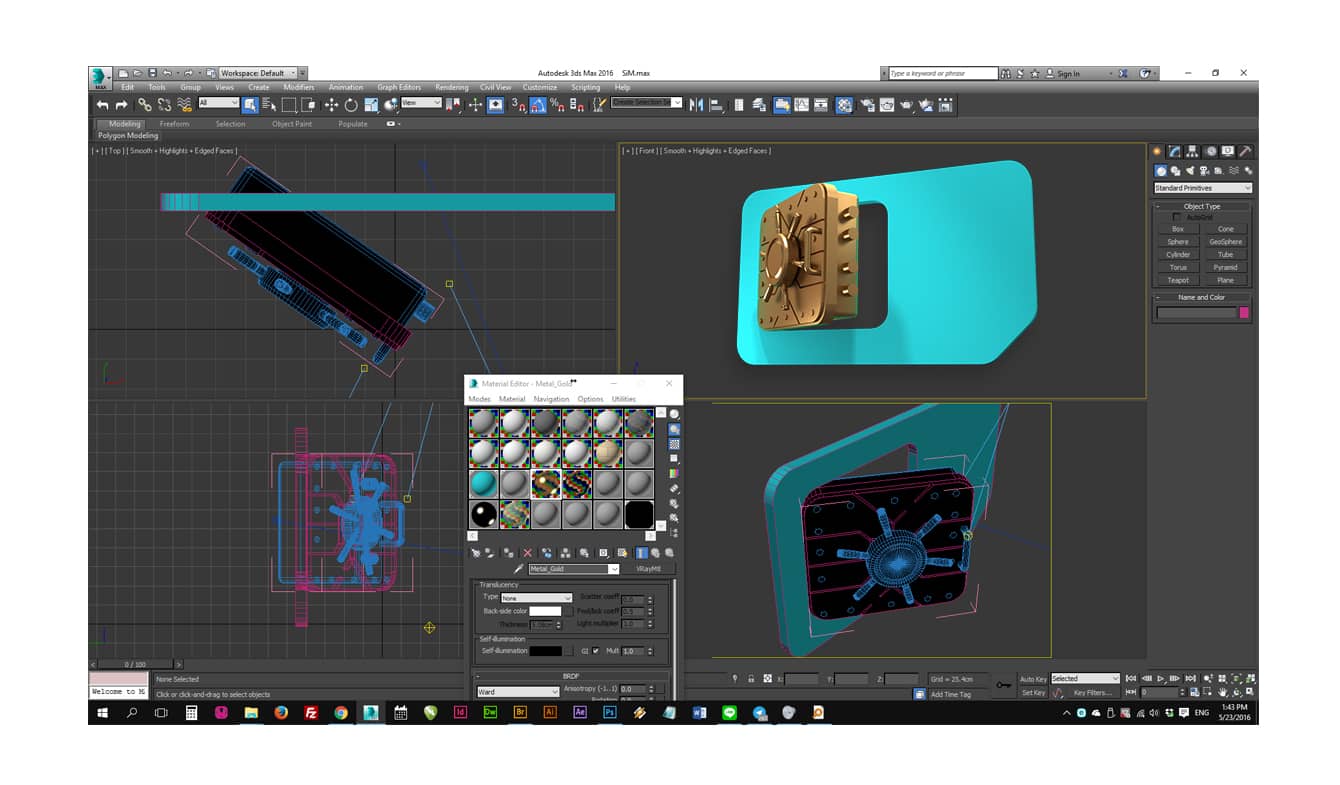
Task: Open the Workspace: Default dropdown
Action: pos(258,73)
